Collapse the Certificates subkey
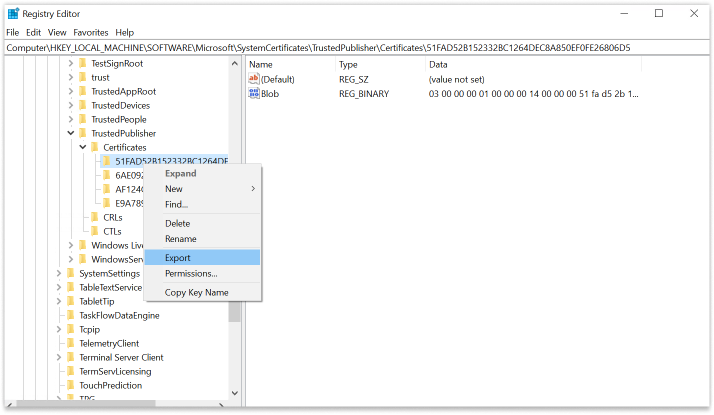The image size is (714, 415). coord(83,147)
